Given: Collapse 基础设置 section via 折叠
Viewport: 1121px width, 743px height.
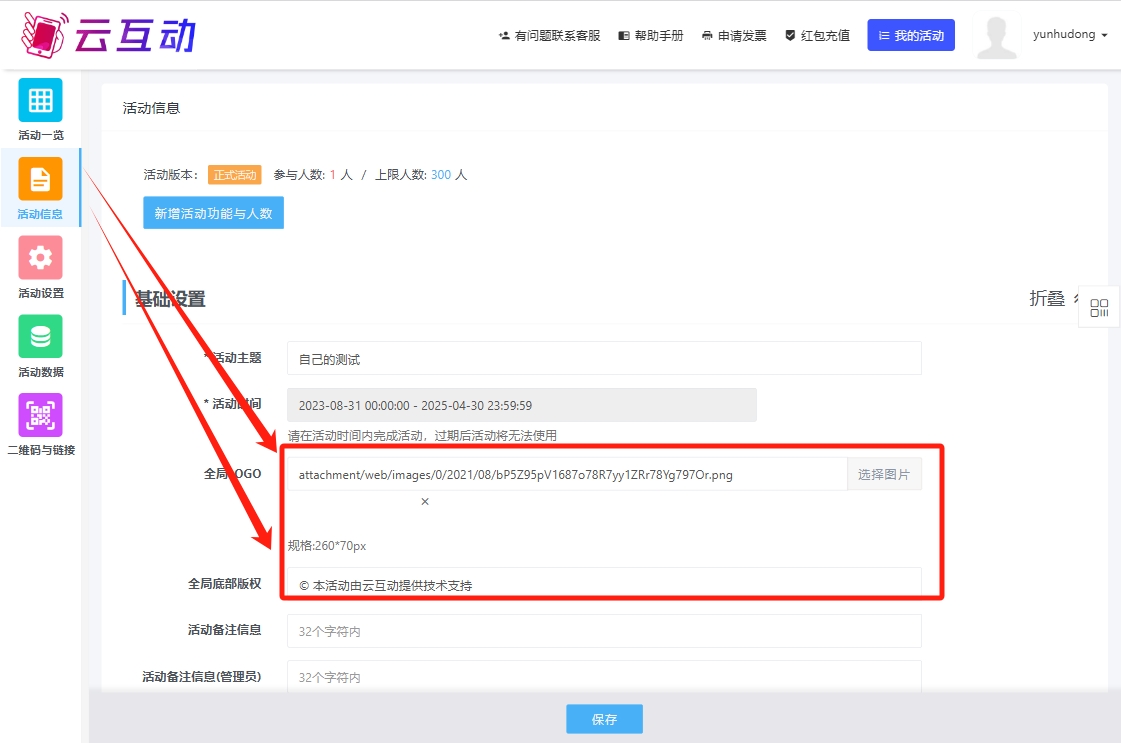Looking at the screenshot, I should point(1047,299).
